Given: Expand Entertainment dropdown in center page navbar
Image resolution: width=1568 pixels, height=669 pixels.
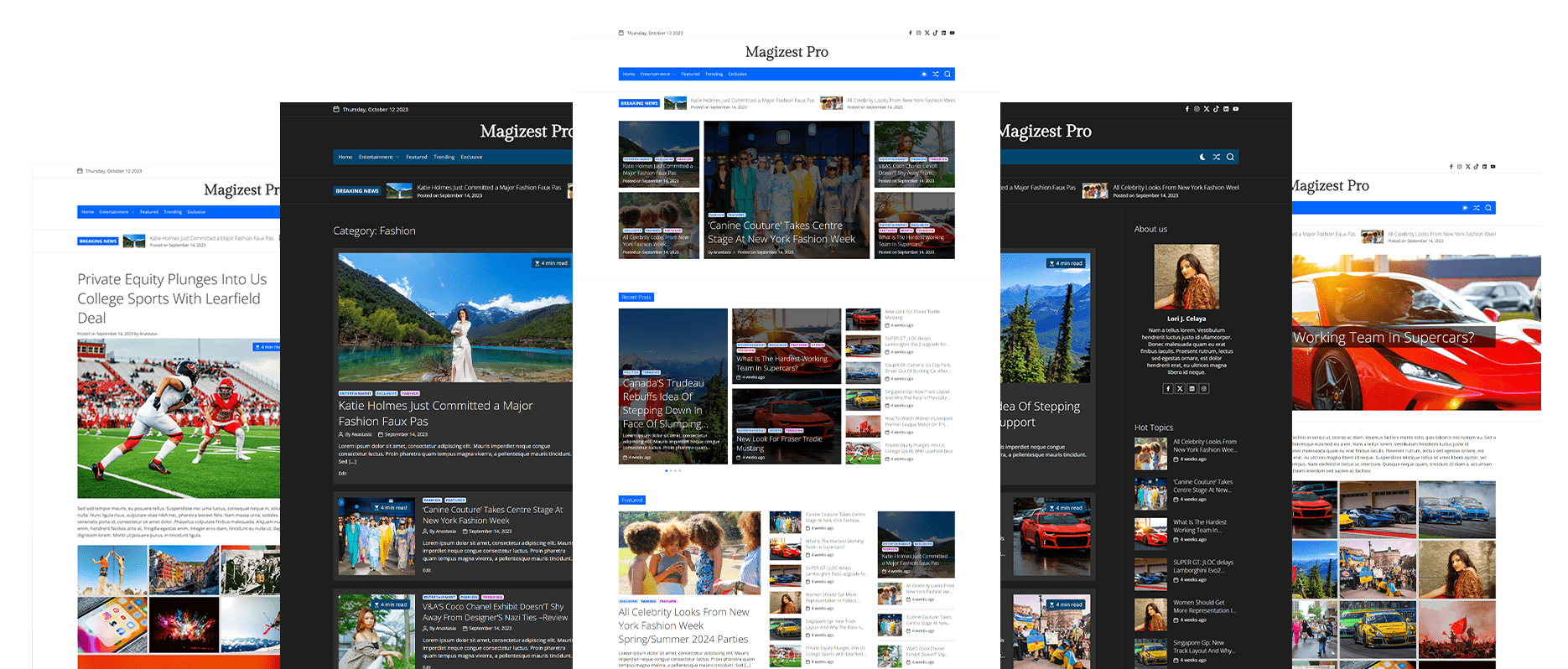Looking at the screenshot, I should coord(657,74).
